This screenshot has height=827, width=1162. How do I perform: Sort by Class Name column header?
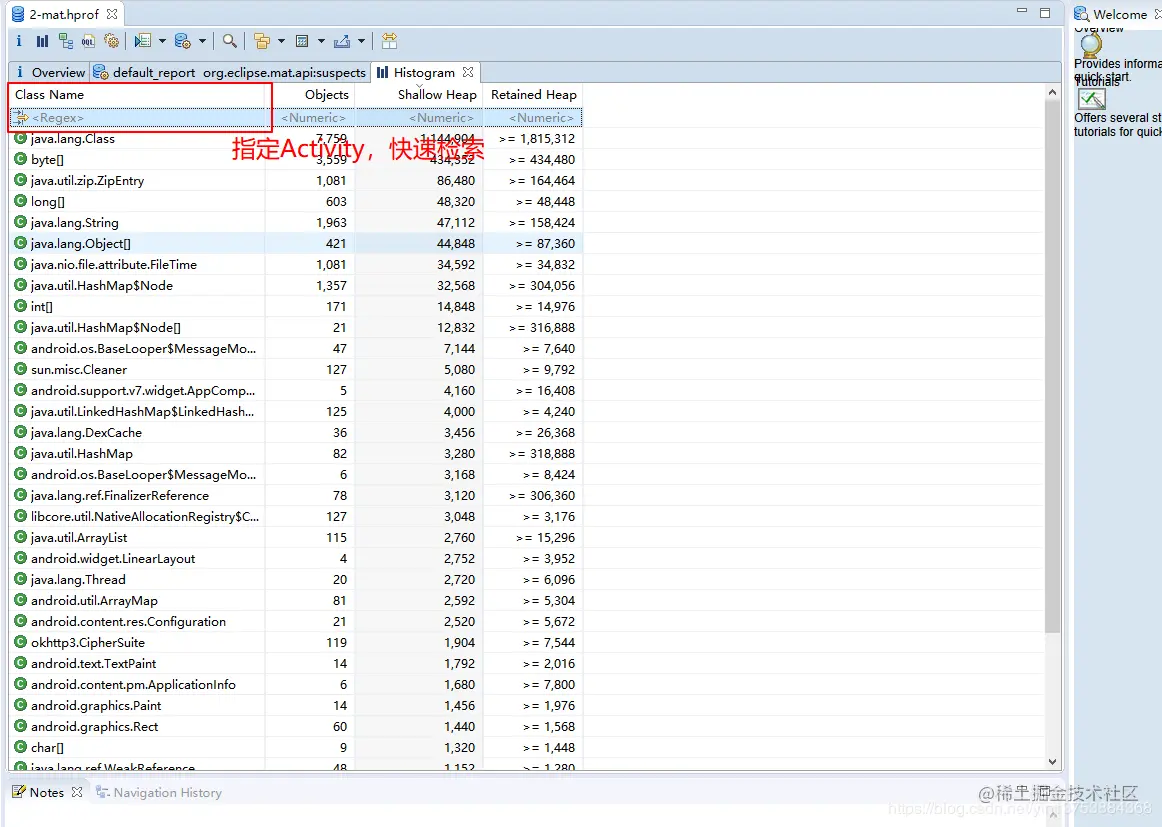(x=137, y=94)
